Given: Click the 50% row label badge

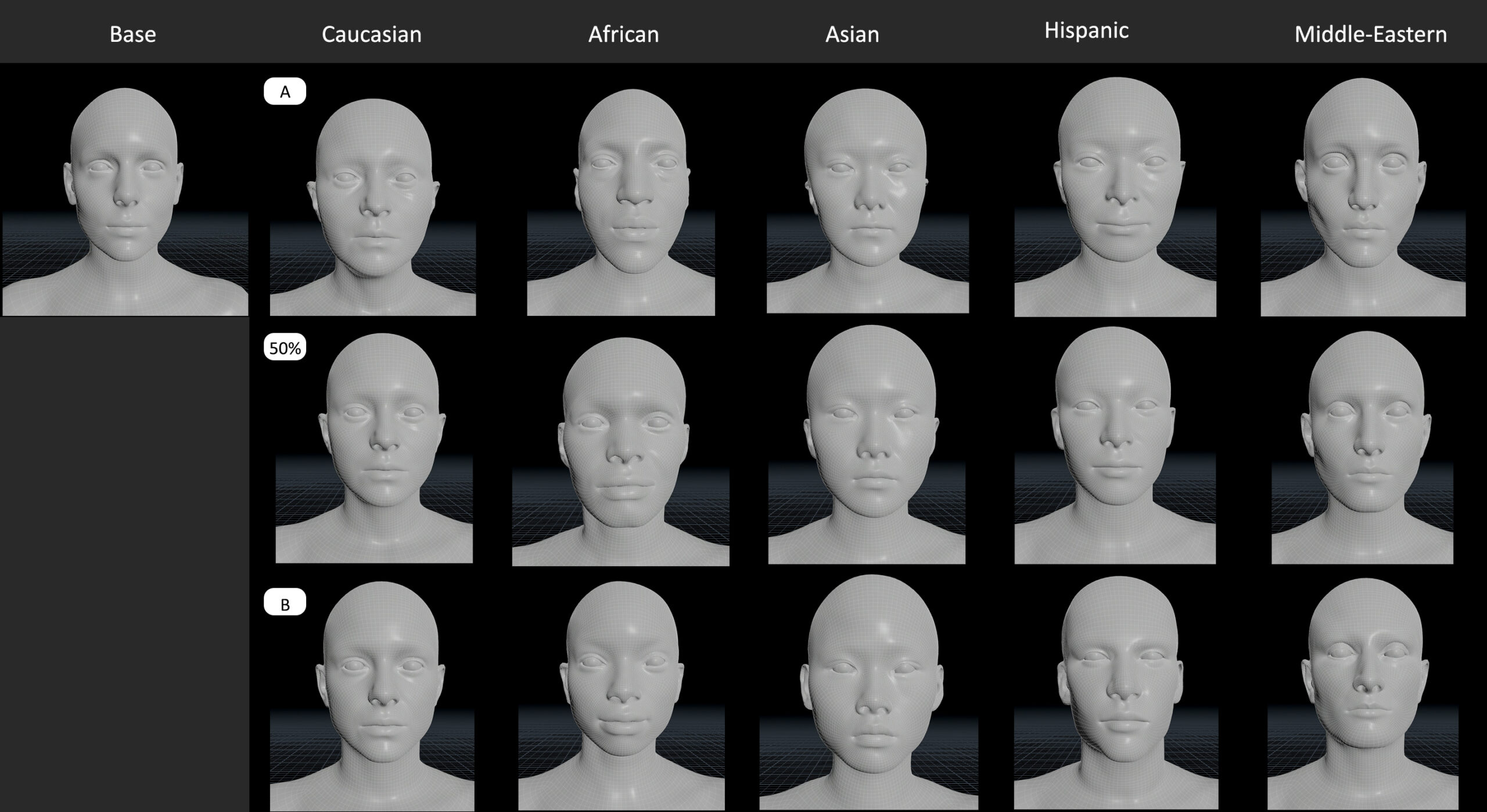Looking at the screenshot, I should pyautogui.click(x=285, y=348).
